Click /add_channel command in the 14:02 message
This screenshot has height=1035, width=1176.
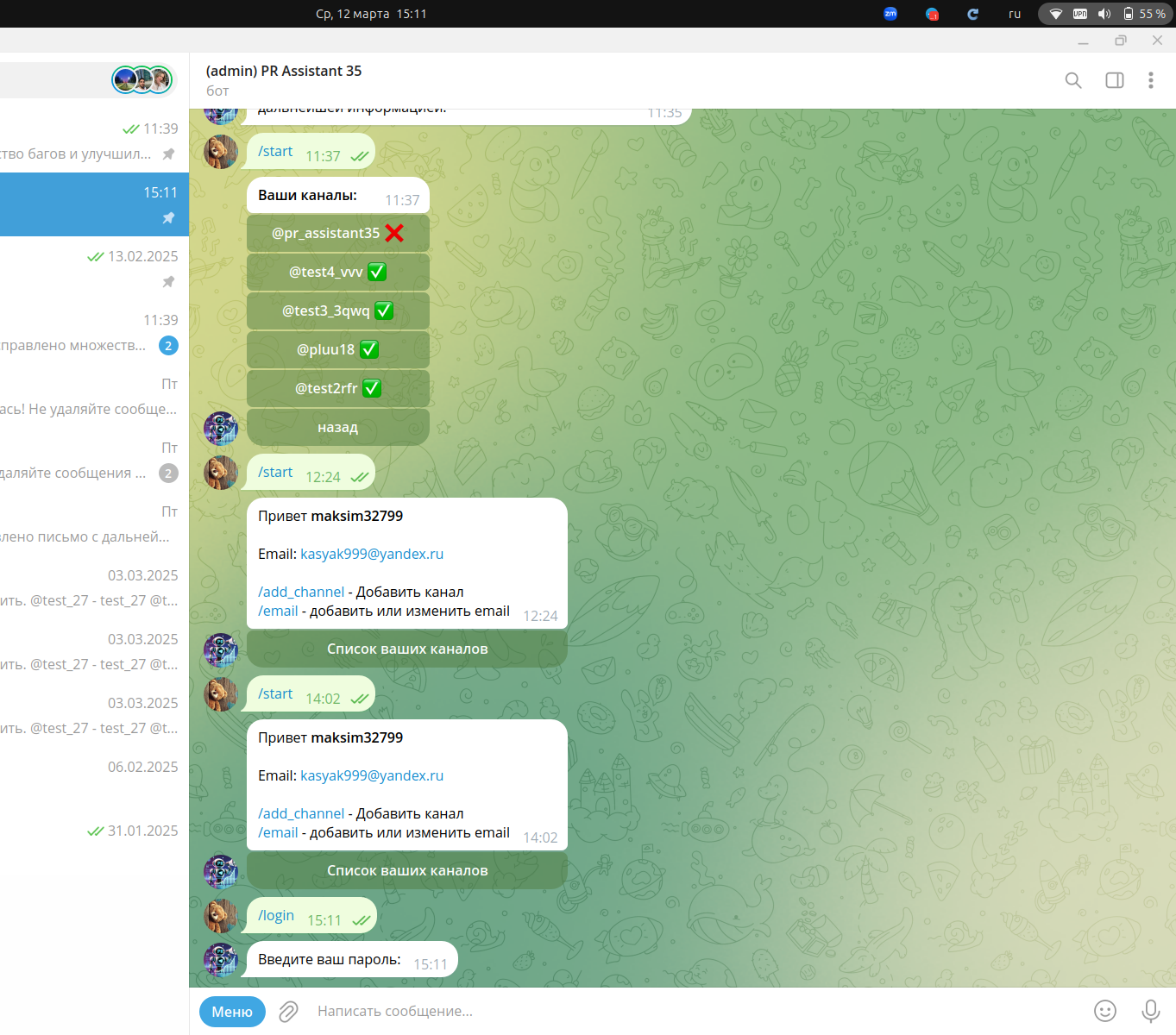pyautogui.click(x=301, y=813)
